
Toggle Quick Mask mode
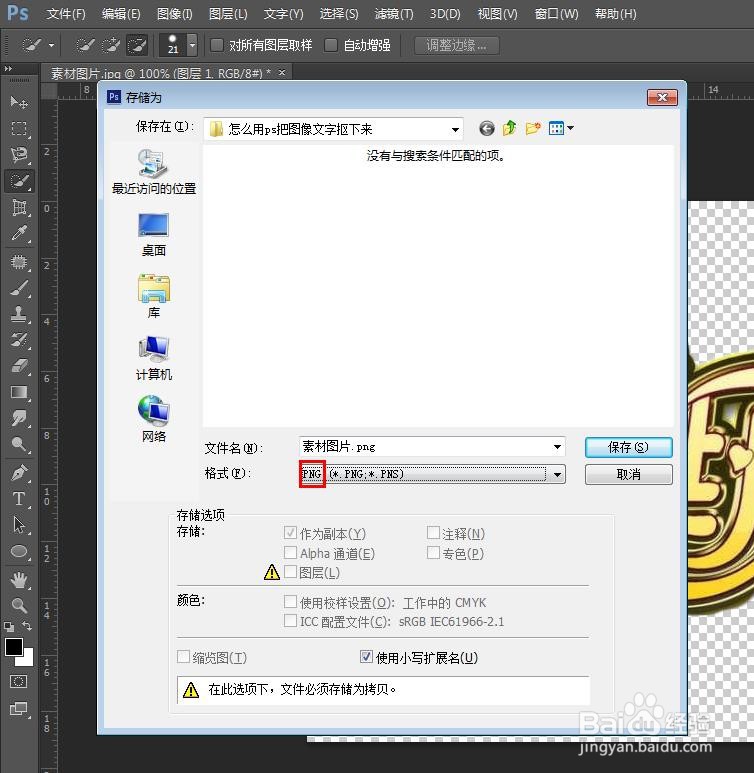coord(19,682)
